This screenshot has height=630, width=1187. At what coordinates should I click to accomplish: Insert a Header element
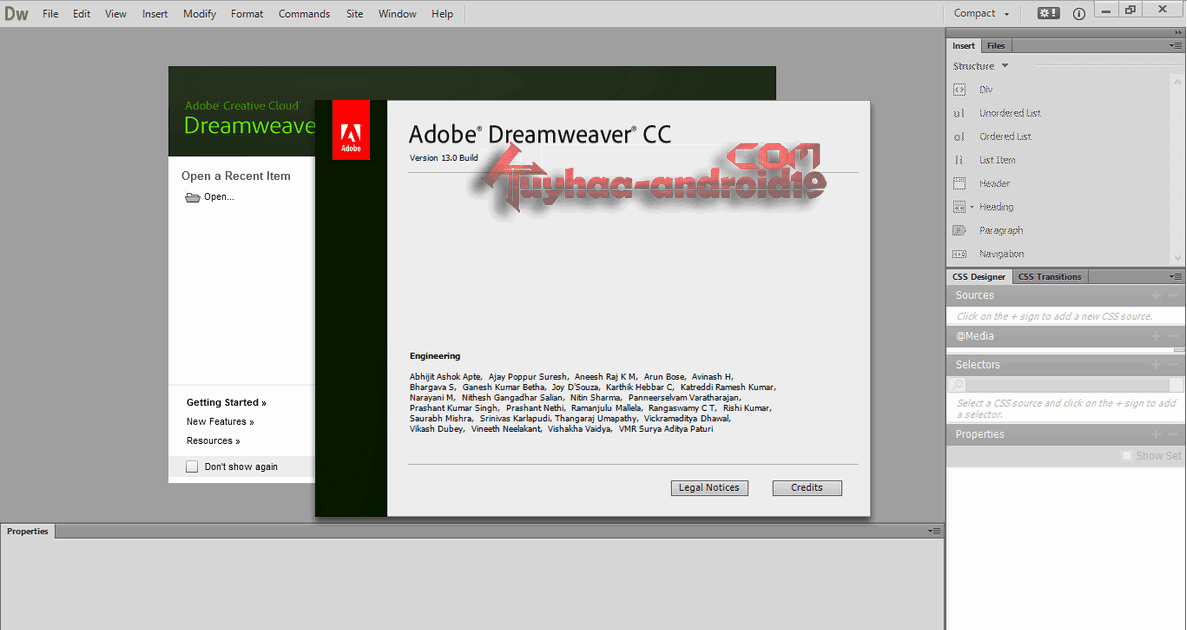pos(994,183)
